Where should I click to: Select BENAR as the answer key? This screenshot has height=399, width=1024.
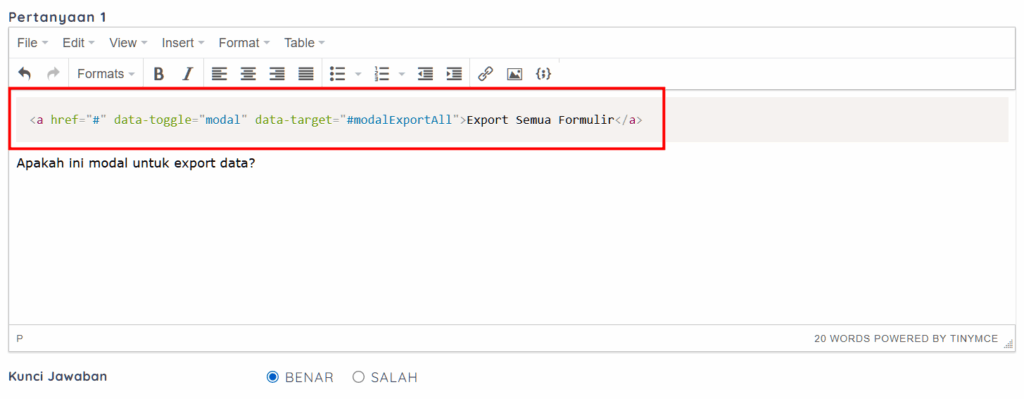(273, 377)
